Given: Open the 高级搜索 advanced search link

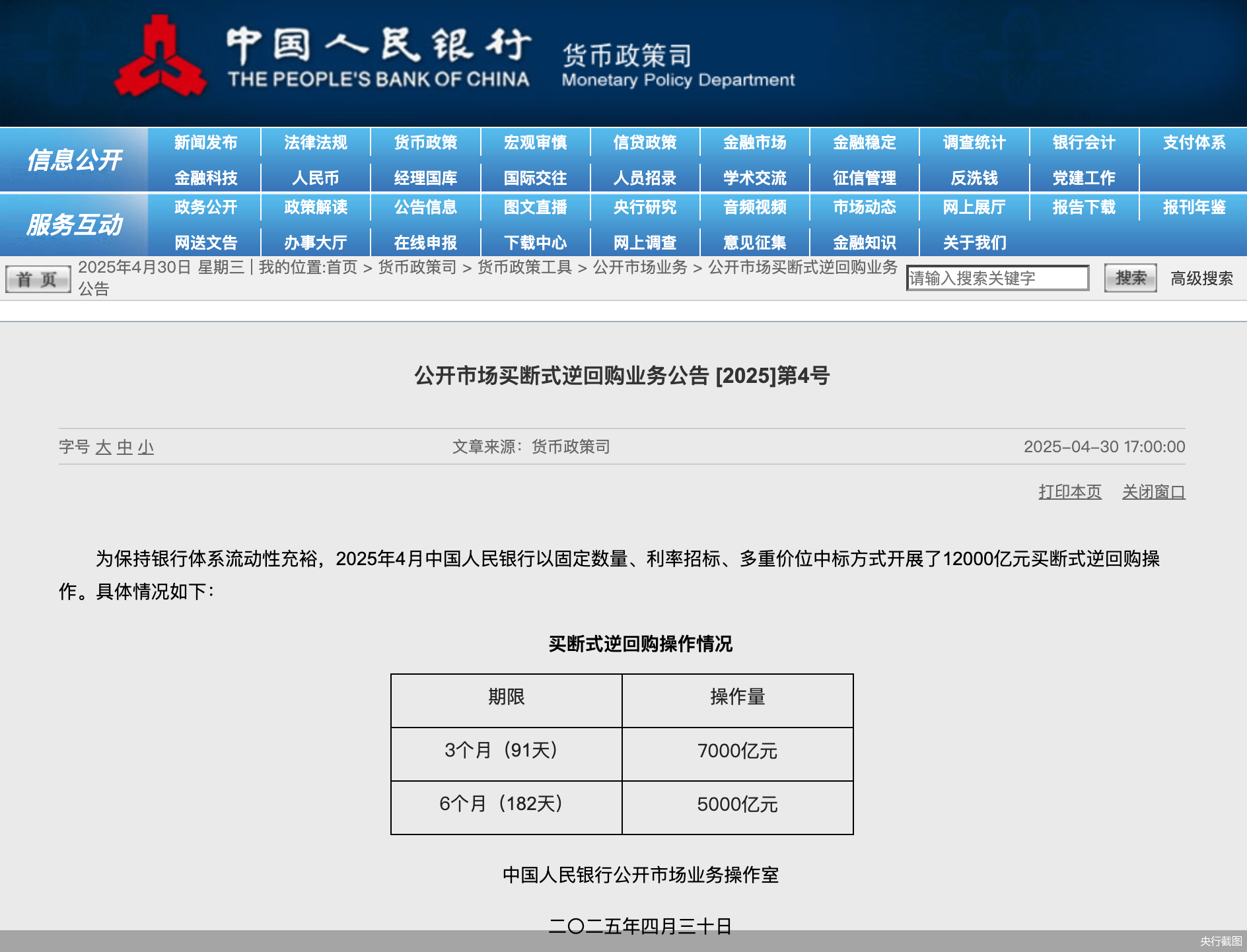Looking at the screenshot, I should click(1201, 279).
